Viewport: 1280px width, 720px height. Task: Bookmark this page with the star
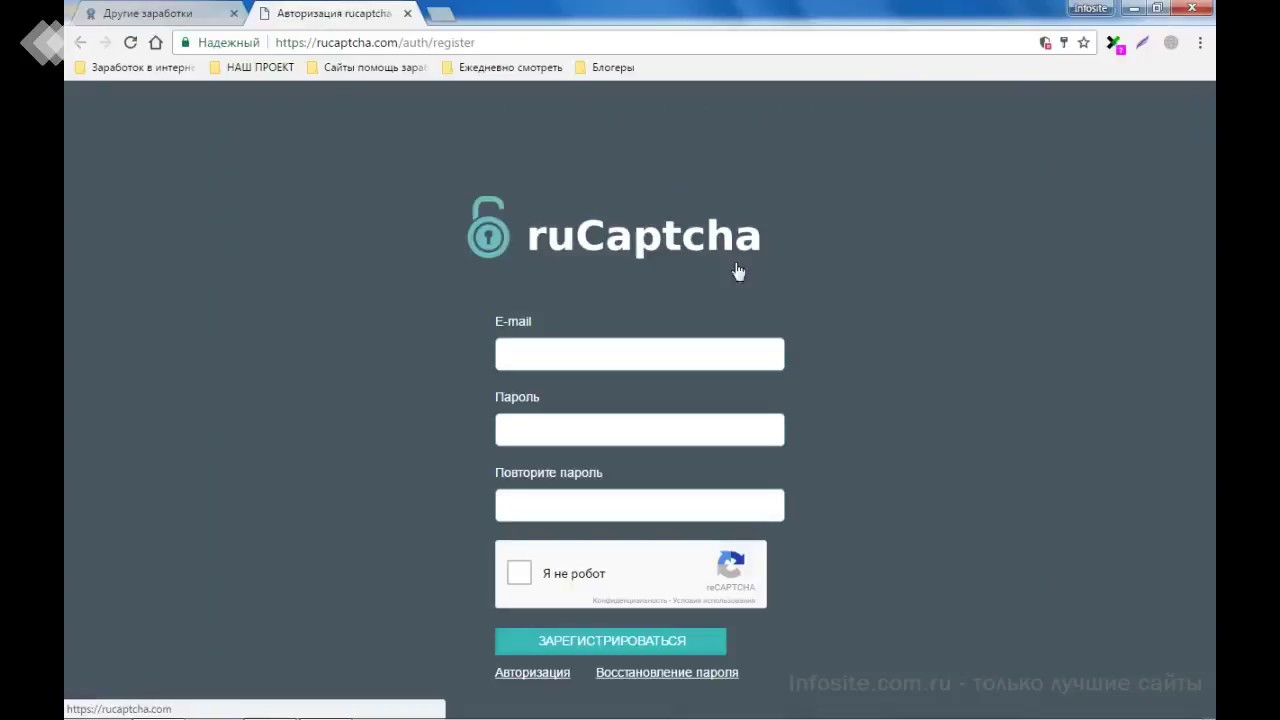tap(1083, 43)
